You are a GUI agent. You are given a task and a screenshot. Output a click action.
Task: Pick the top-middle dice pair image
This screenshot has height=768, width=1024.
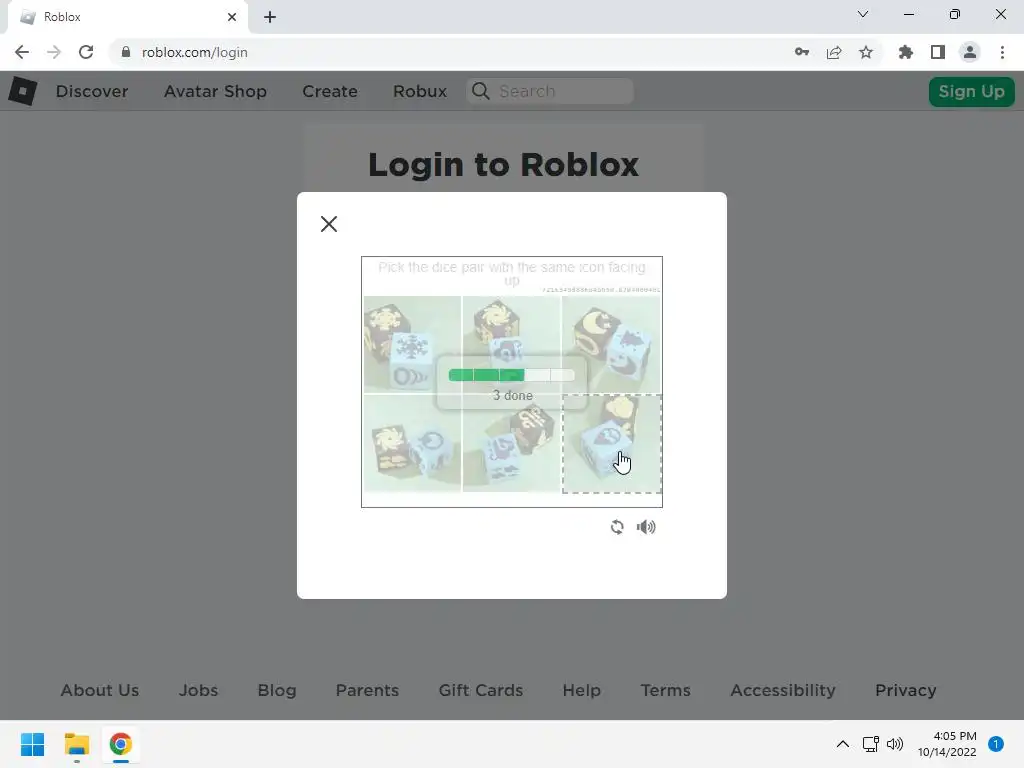[511, 345]
